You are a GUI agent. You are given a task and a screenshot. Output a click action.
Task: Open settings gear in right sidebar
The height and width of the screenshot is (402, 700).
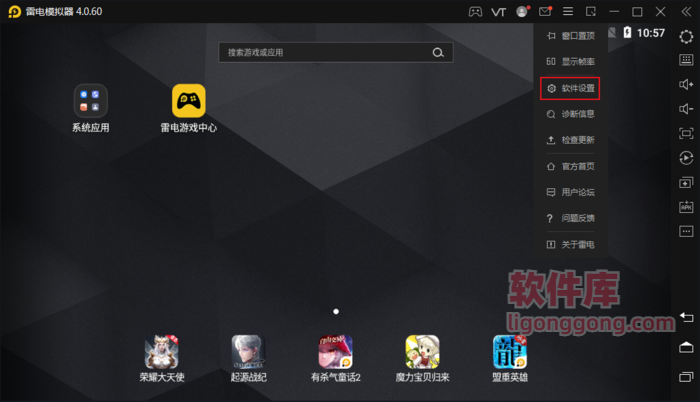click(x=686, y=36)
